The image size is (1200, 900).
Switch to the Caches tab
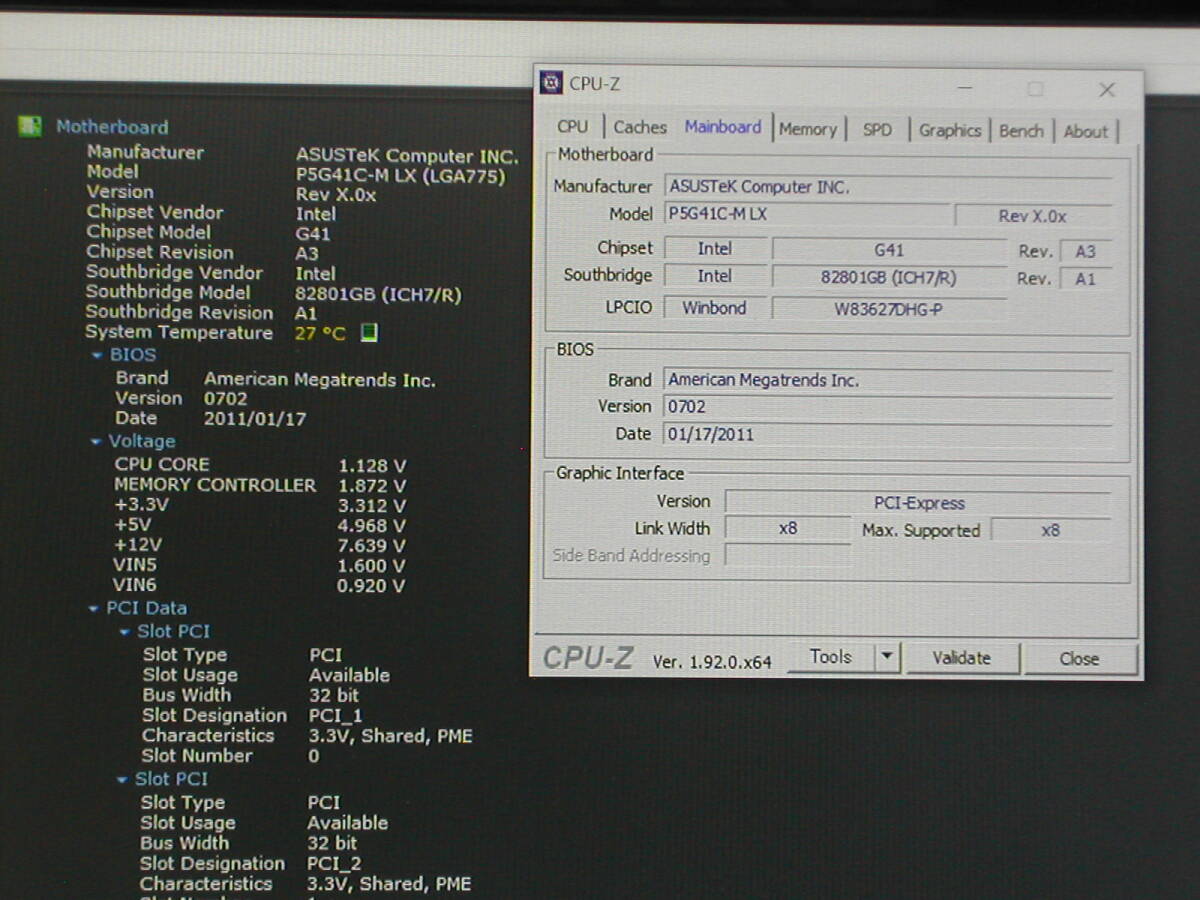[640, 127]
